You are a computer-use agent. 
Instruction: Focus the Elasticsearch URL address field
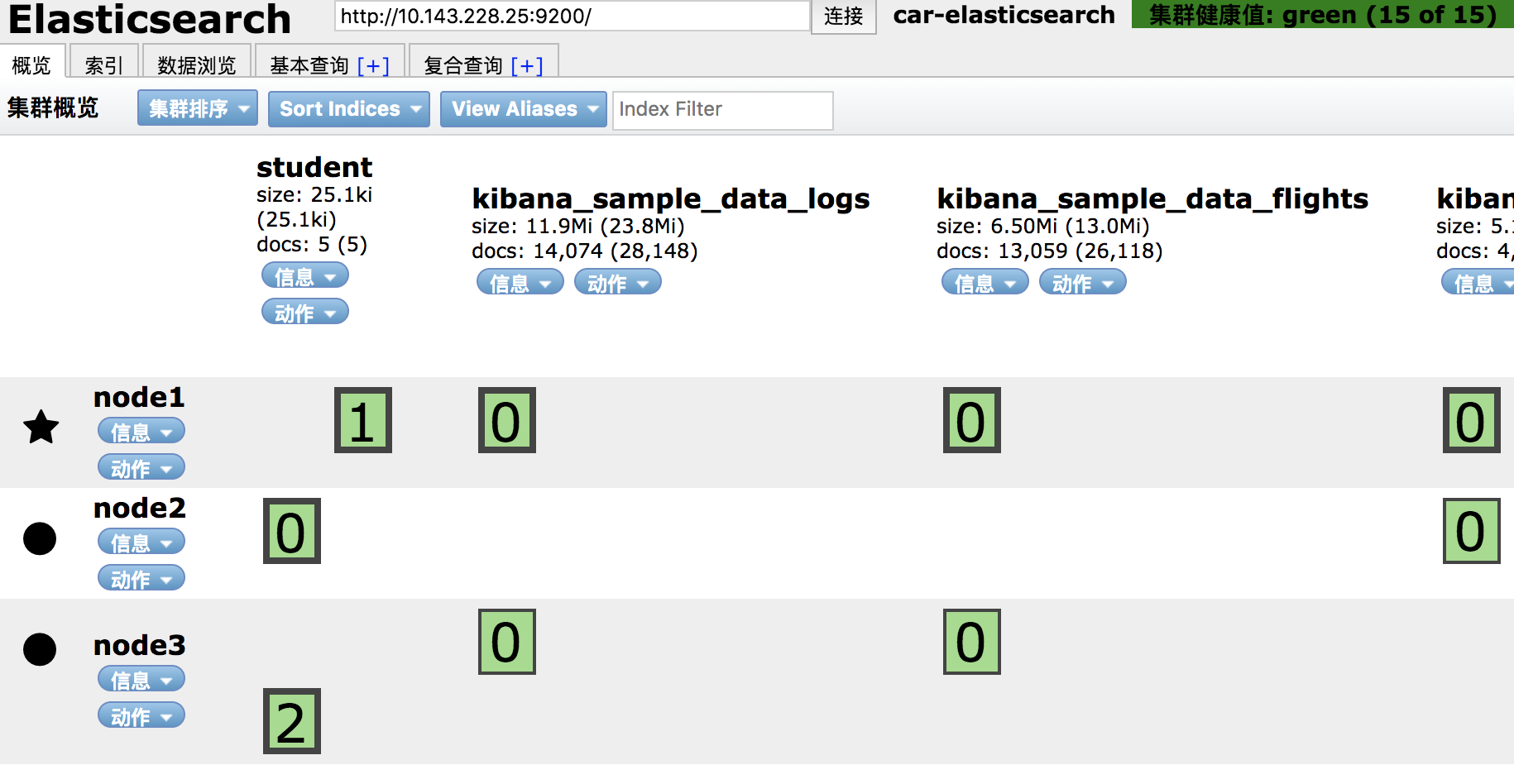(573, 17)
